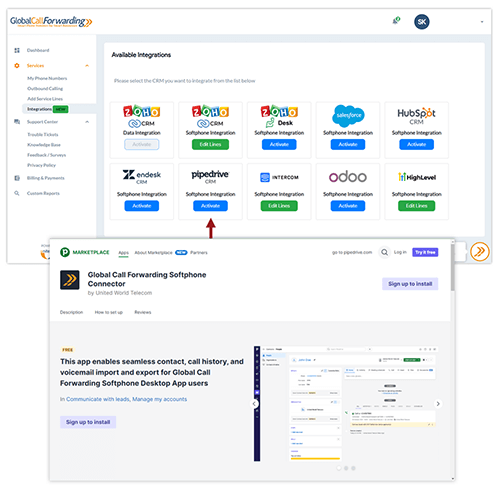Open the SK user avatar
500x488 pixels.
[x=422, y=22]
